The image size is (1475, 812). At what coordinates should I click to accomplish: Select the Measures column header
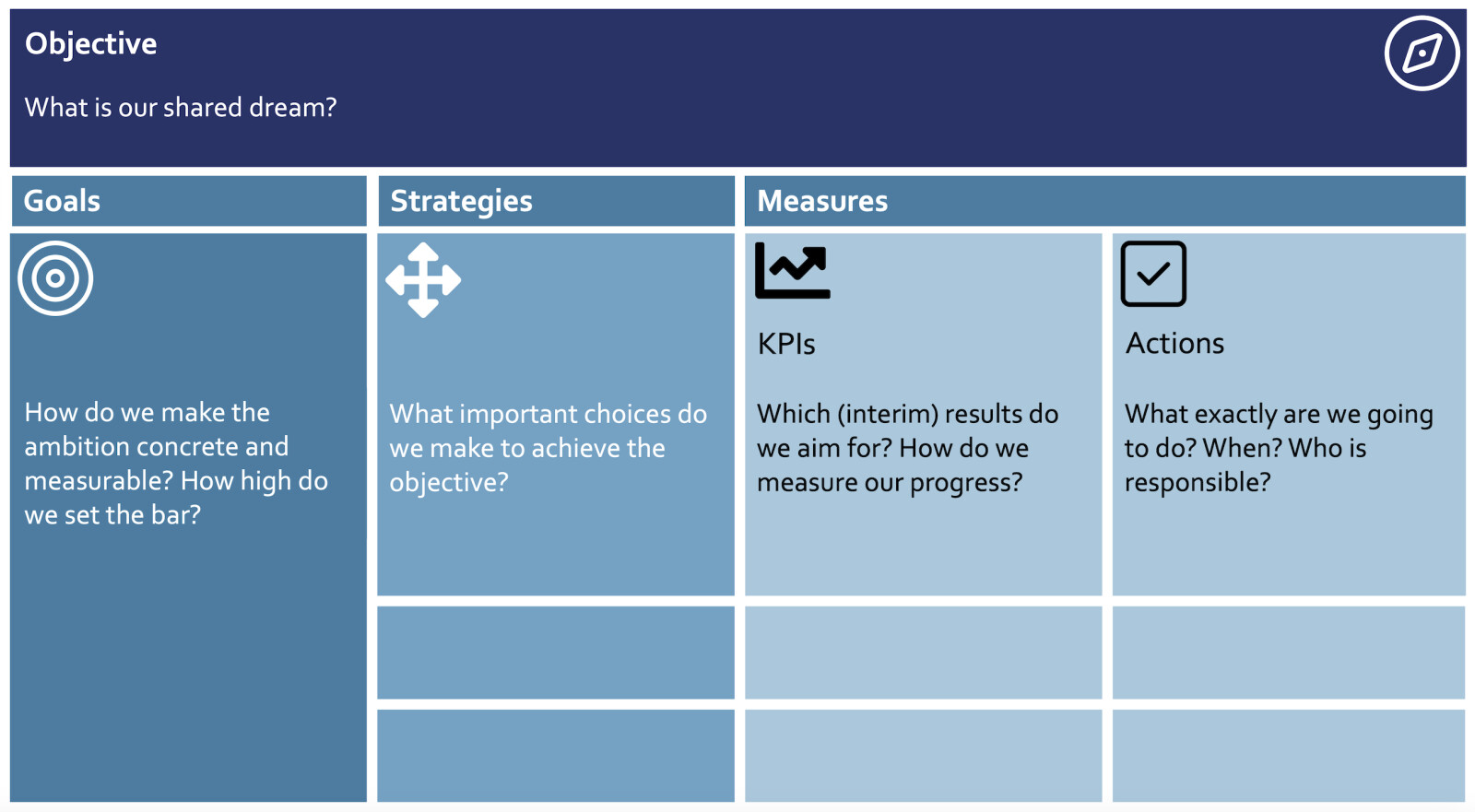[x=1104, y=201]
